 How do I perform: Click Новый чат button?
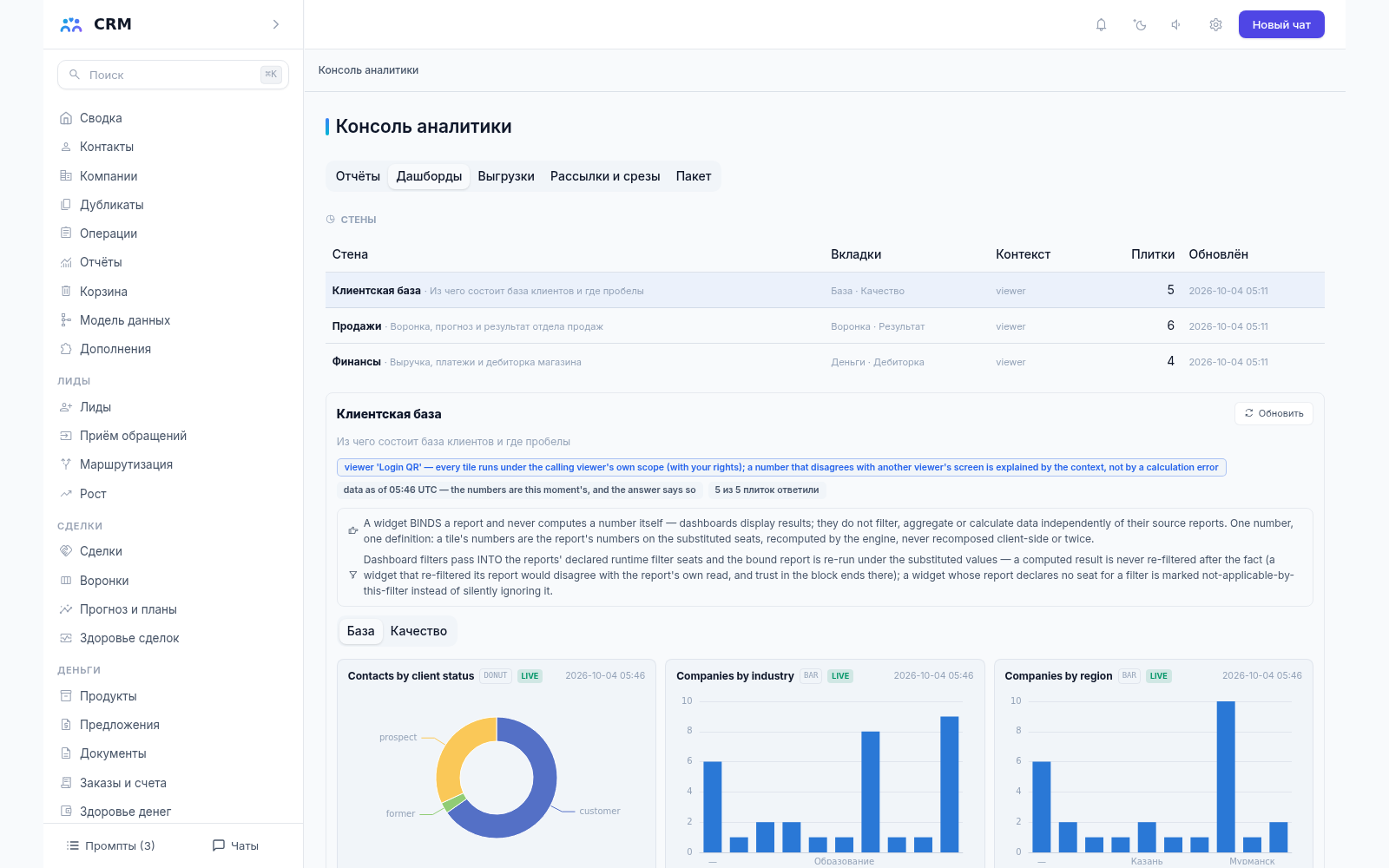click(1281, 24)
